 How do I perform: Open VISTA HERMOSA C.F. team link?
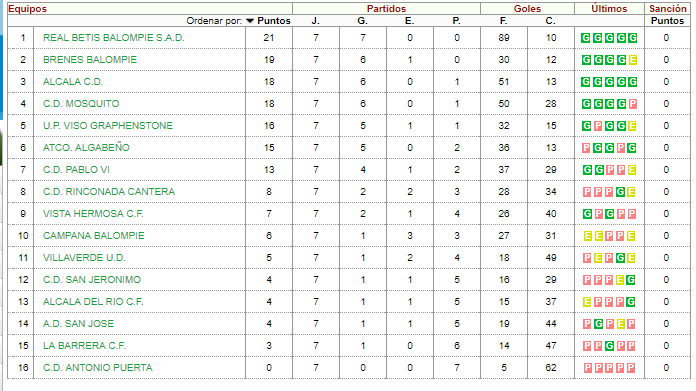tap(93, 213)
